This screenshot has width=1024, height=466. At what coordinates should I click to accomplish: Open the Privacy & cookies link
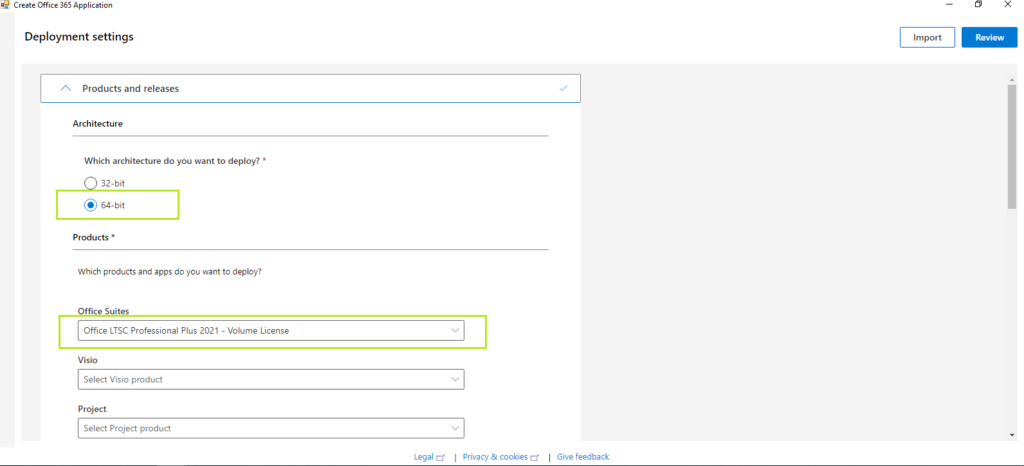(495, 457)
